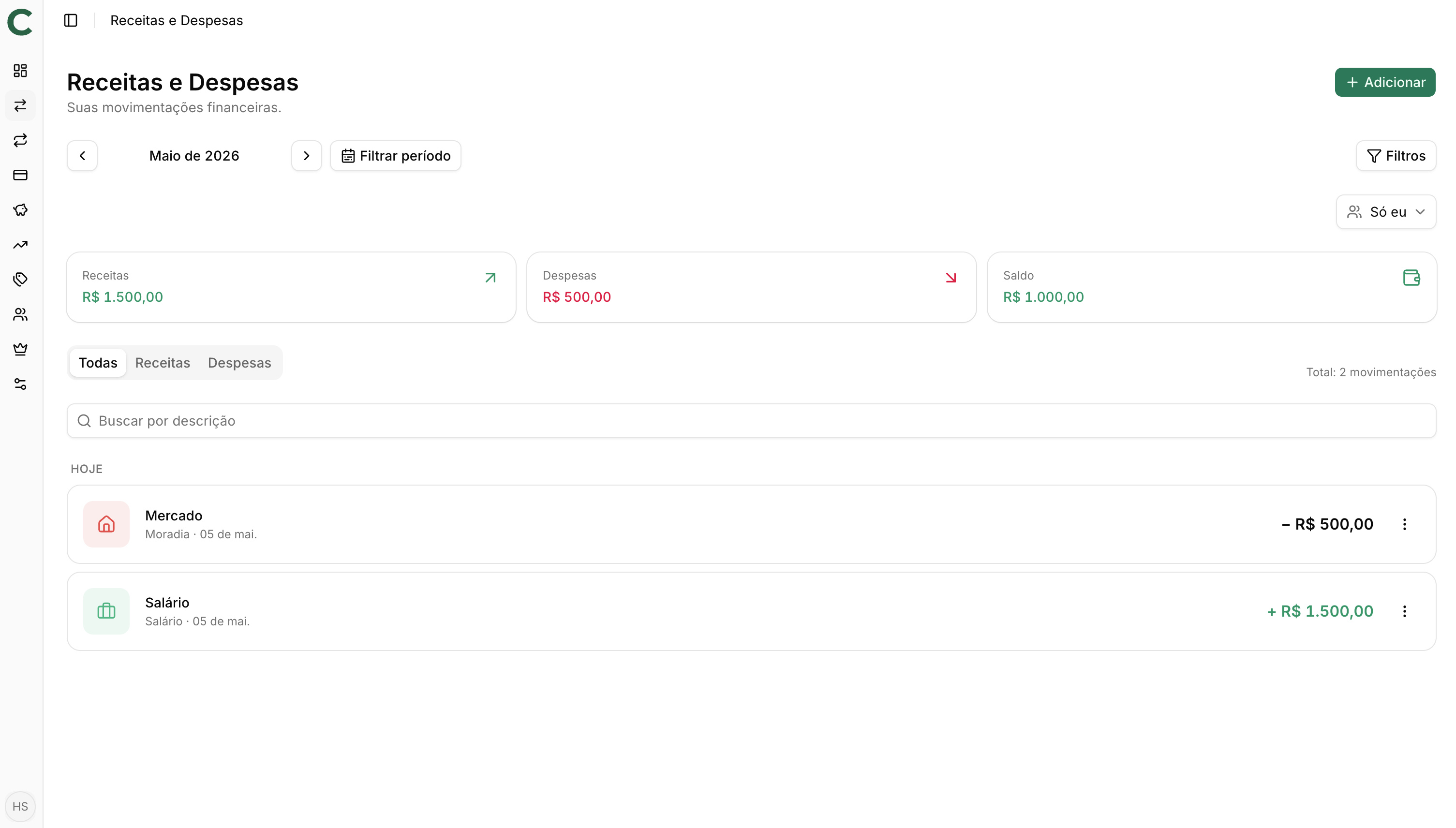Click the HOJE section header
1456x828 pixels.
87,469
